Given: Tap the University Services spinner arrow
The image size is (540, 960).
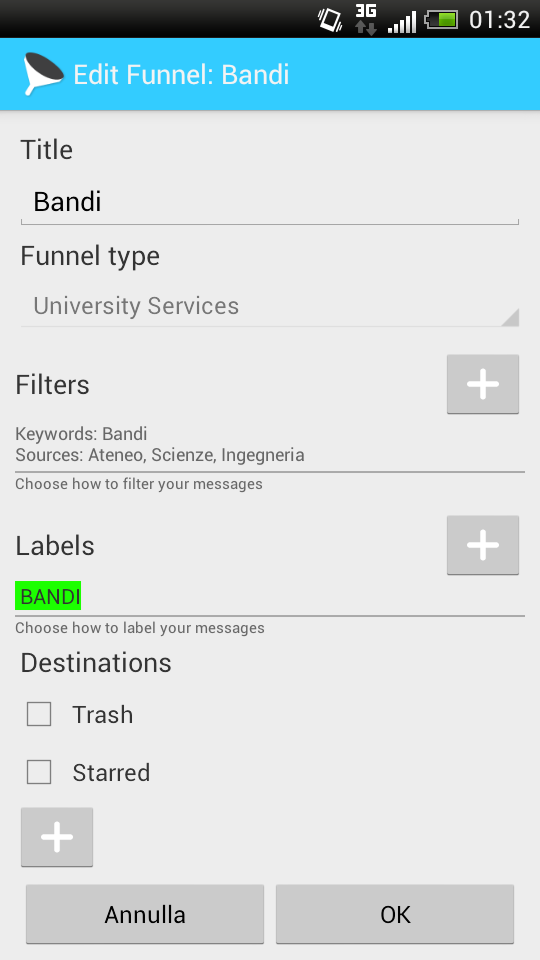Looking at the screenshot, I should pos(509,317).
